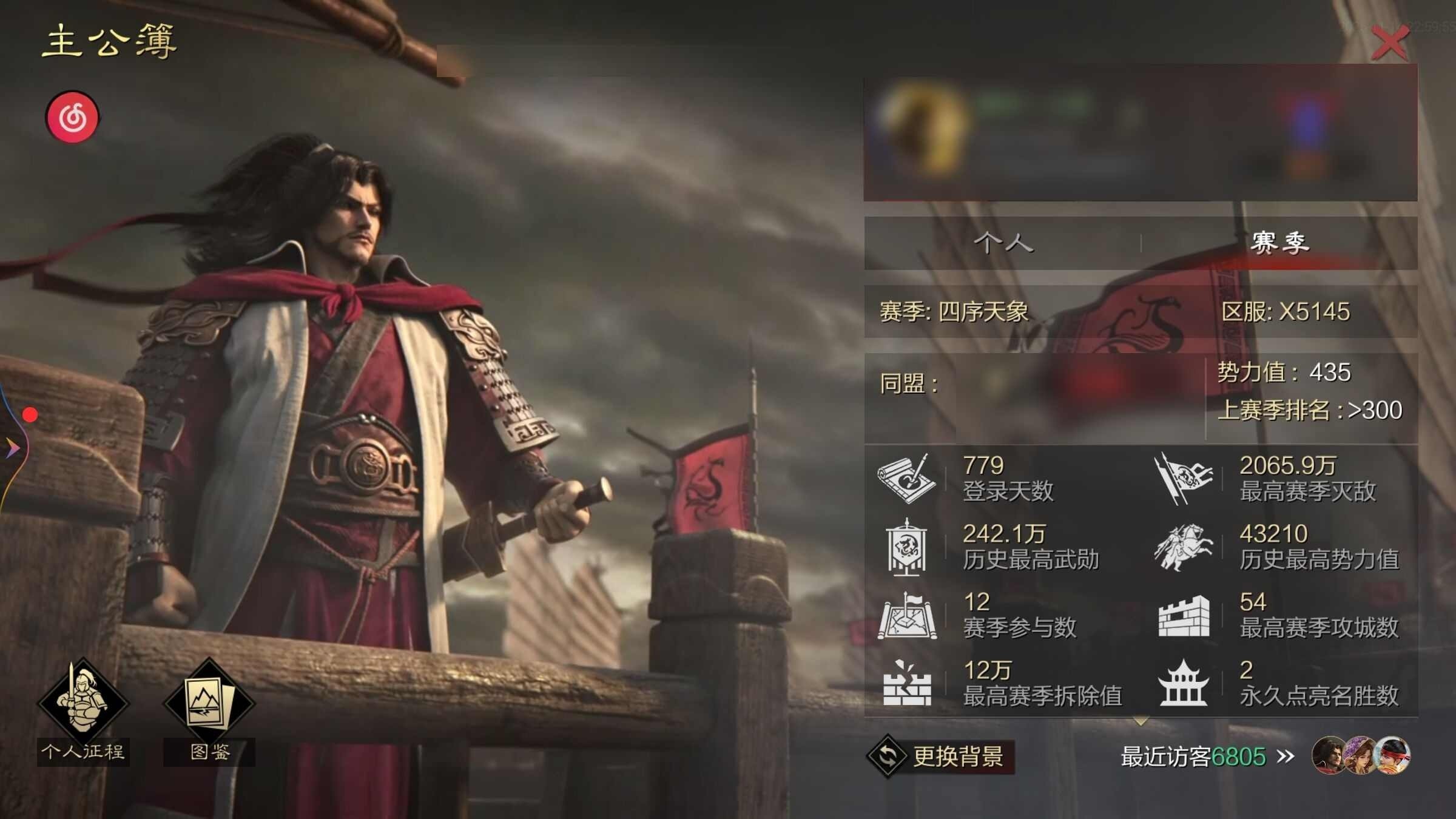Image resolution: width=1456 pixels, height=819 pixels.
Task: Open the 最近访客 6805 link
Action: tap(1193, 757)
